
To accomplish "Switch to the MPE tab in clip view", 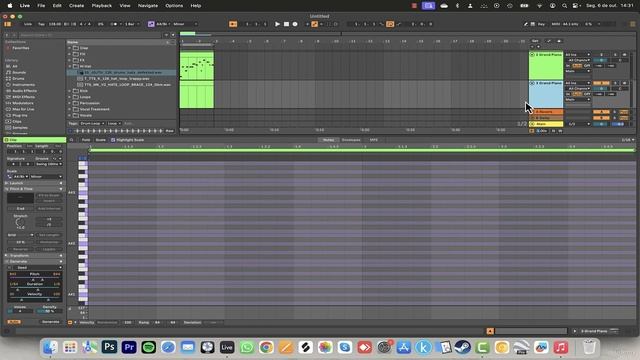I will (373, 140).
